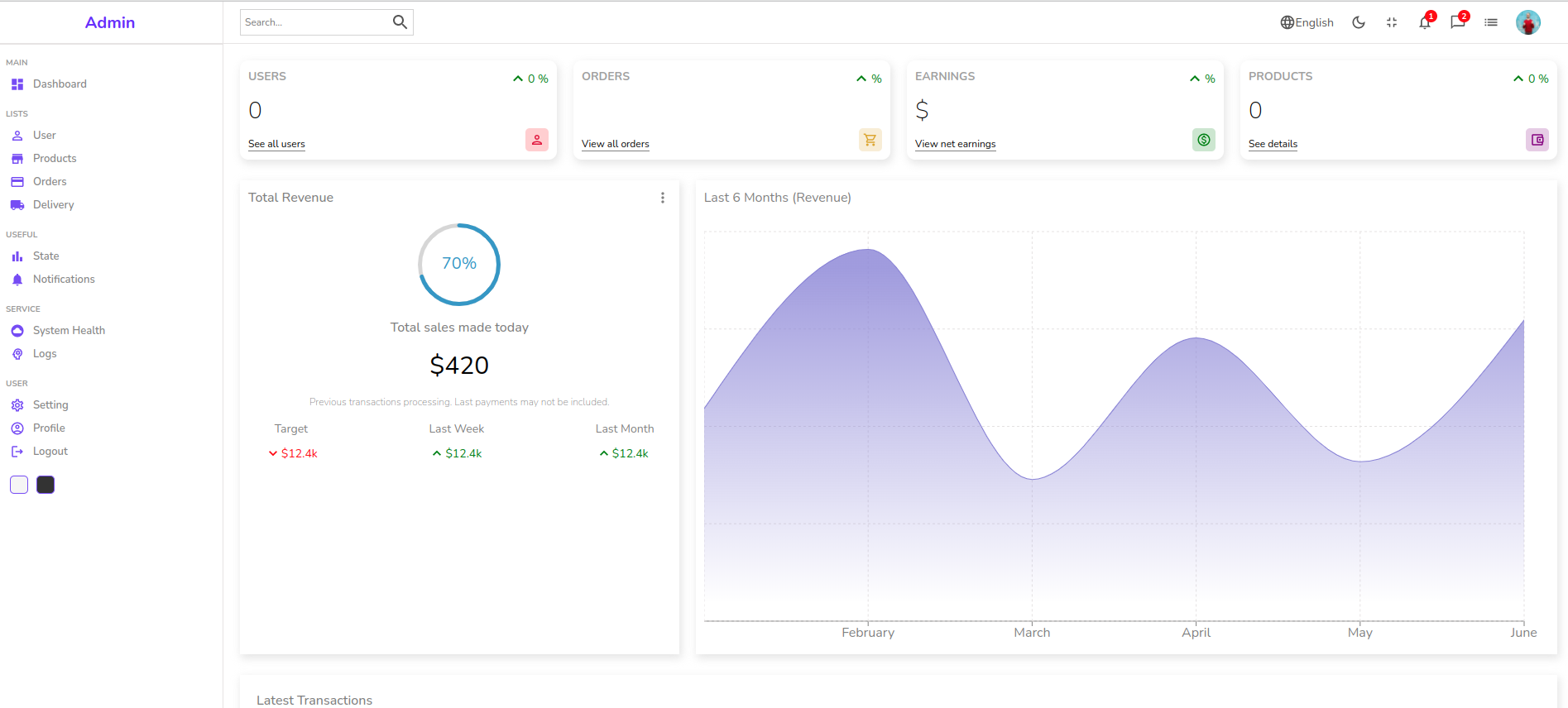Viewport: 1568px width, 708px height.
Task: Open System Health in sidebar
Action: click(x=69, y=330)
